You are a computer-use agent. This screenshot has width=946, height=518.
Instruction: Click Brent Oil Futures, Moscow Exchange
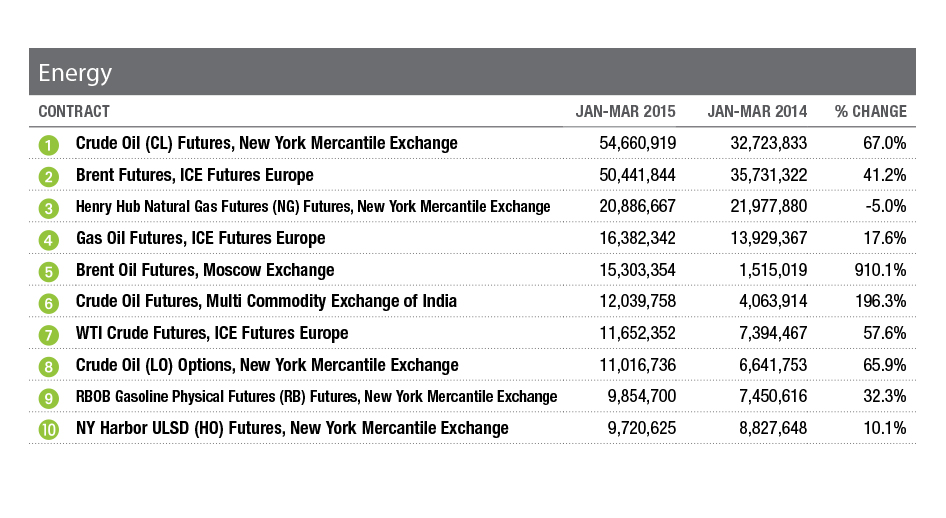[205, 270]
